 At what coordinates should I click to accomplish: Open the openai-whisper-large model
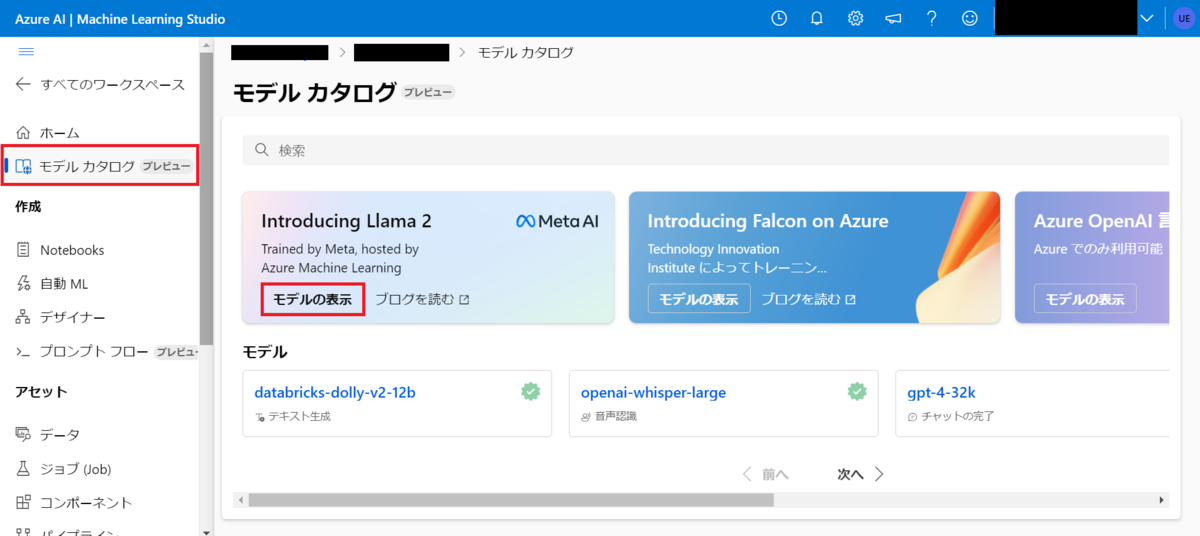[x=654, y=393]
